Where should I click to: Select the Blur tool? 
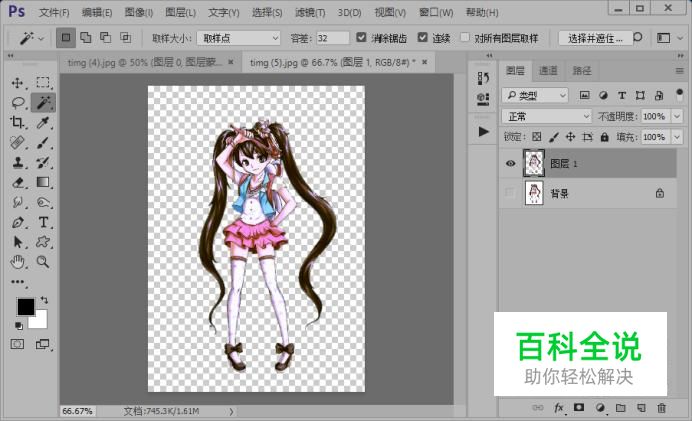pos(17,202)
